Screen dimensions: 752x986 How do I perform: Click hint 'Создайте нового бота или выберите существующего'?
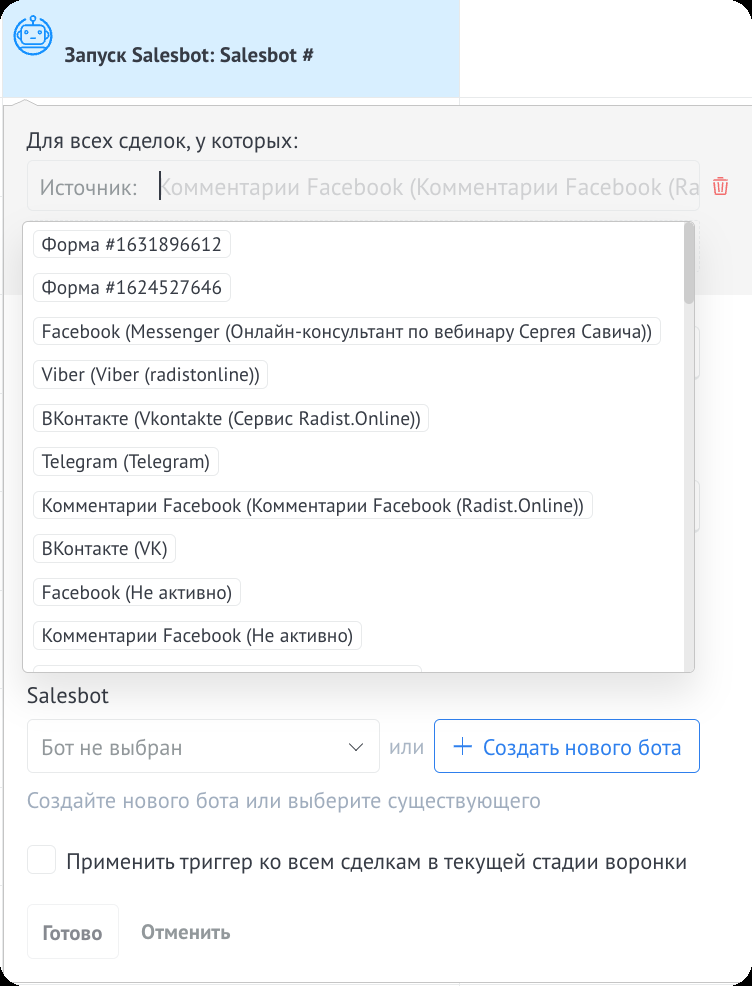284,800
